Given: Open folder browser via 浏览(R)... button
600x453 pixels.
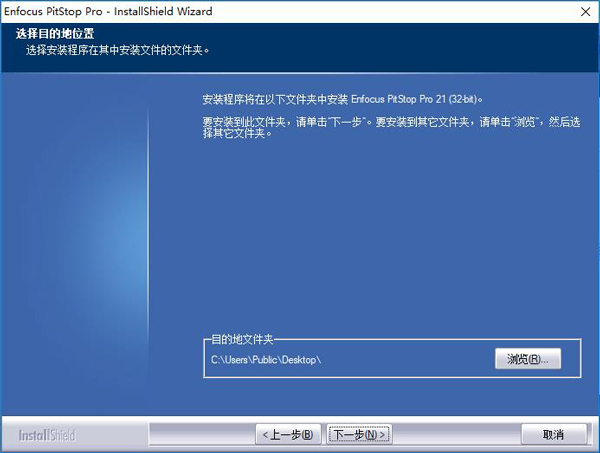Looking at the screenshot, I should pos(528,359).
